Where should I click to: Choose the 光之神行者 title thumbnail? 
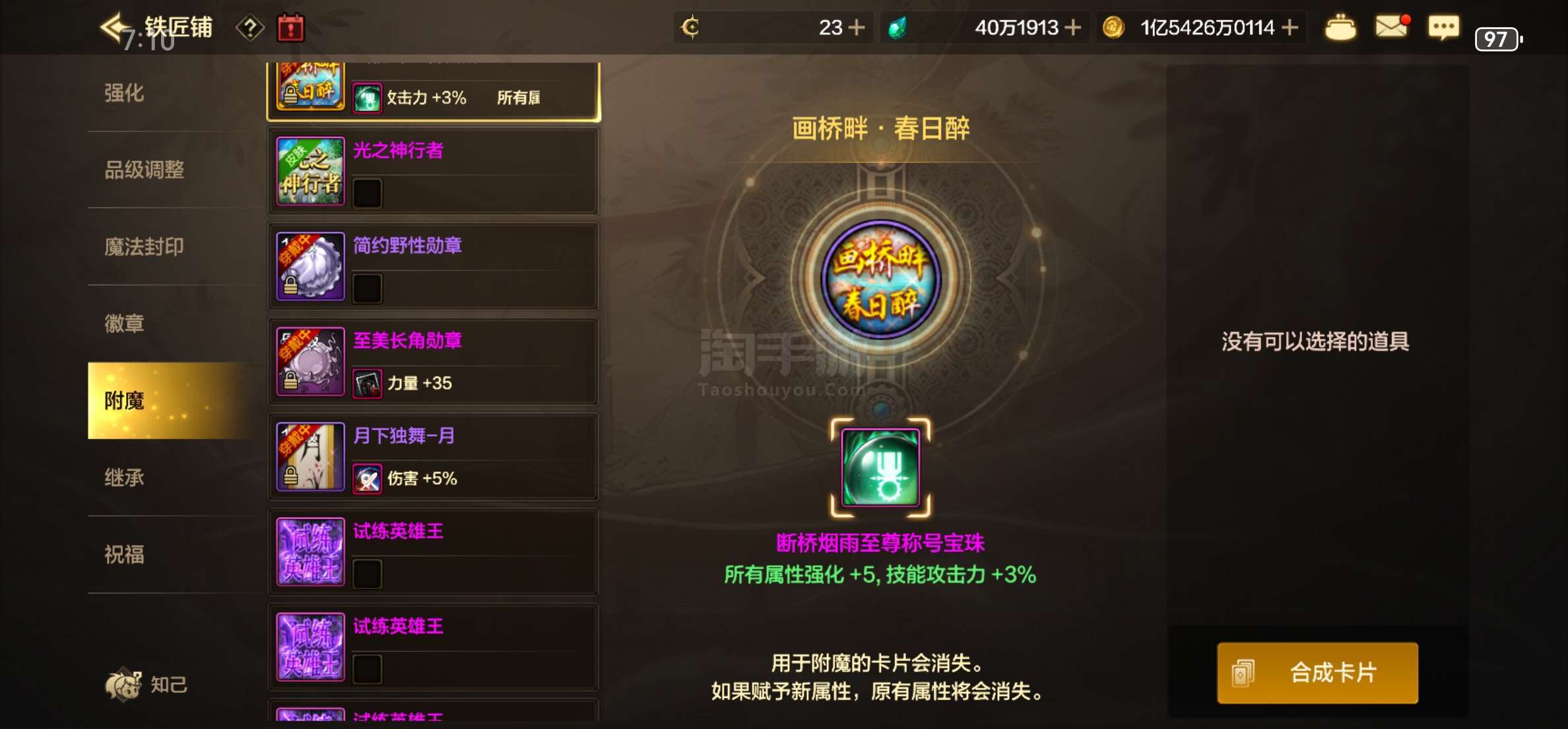[x=310, y=171]
